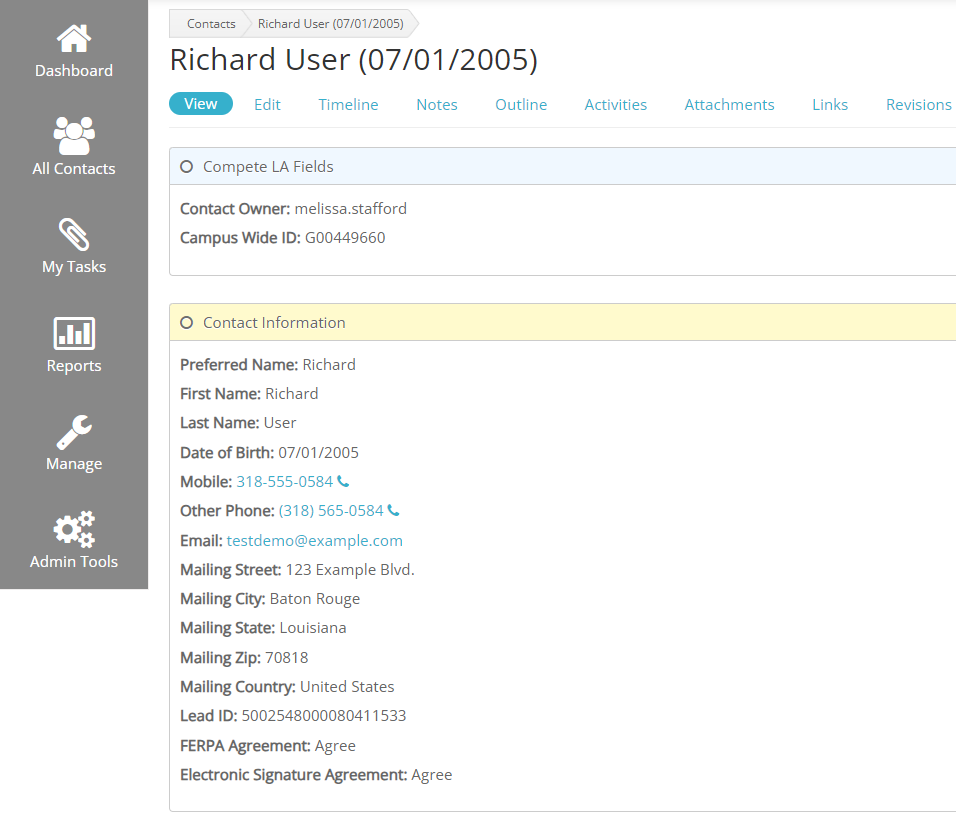Click the Richard User breadcrumb item

pos(330,23)
